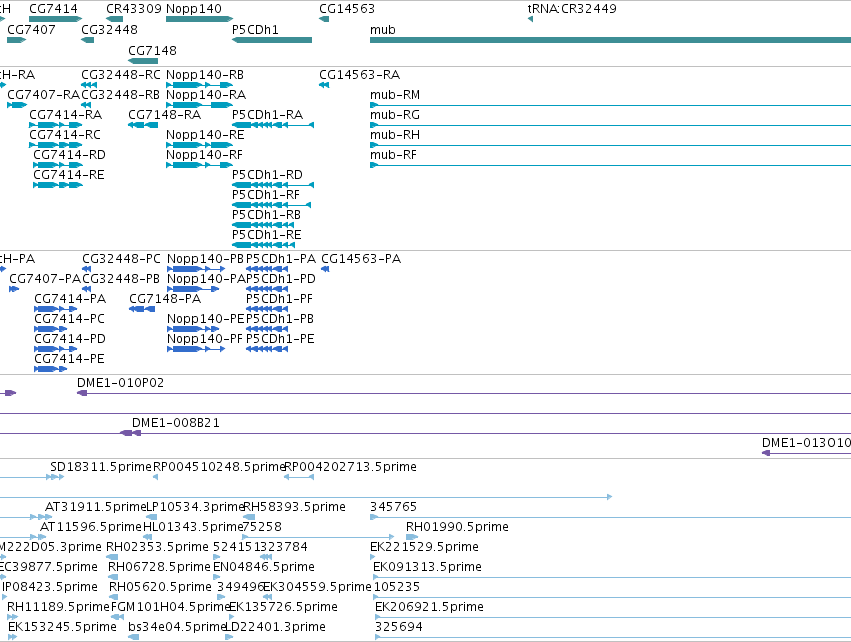The height and width of the screenshot is (642, 851).
Task: Select EST RP004202713.5prime
Action: click(x=299, y=477)
